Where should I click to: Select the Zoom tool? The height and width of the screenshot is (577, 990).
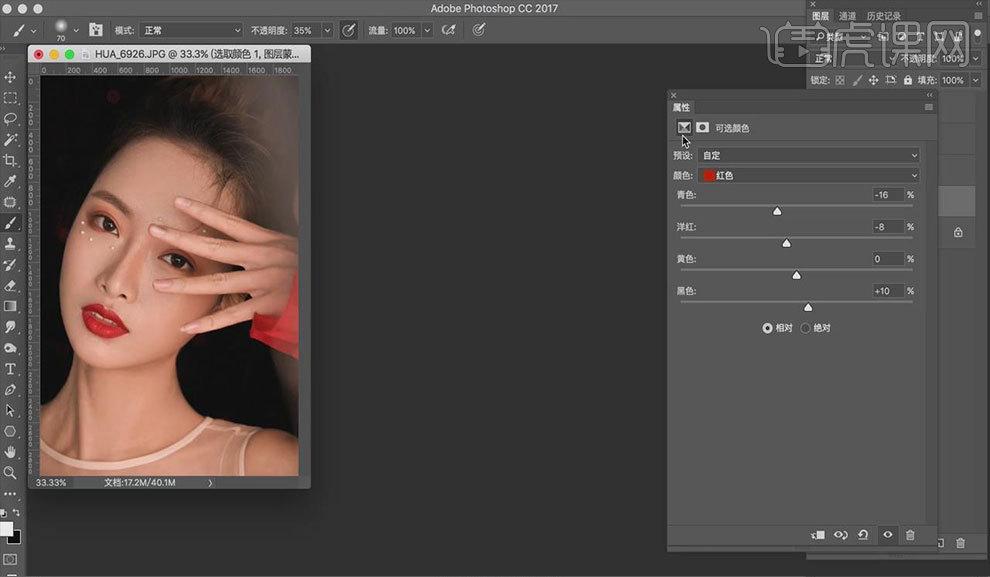(x=10, y=472)
